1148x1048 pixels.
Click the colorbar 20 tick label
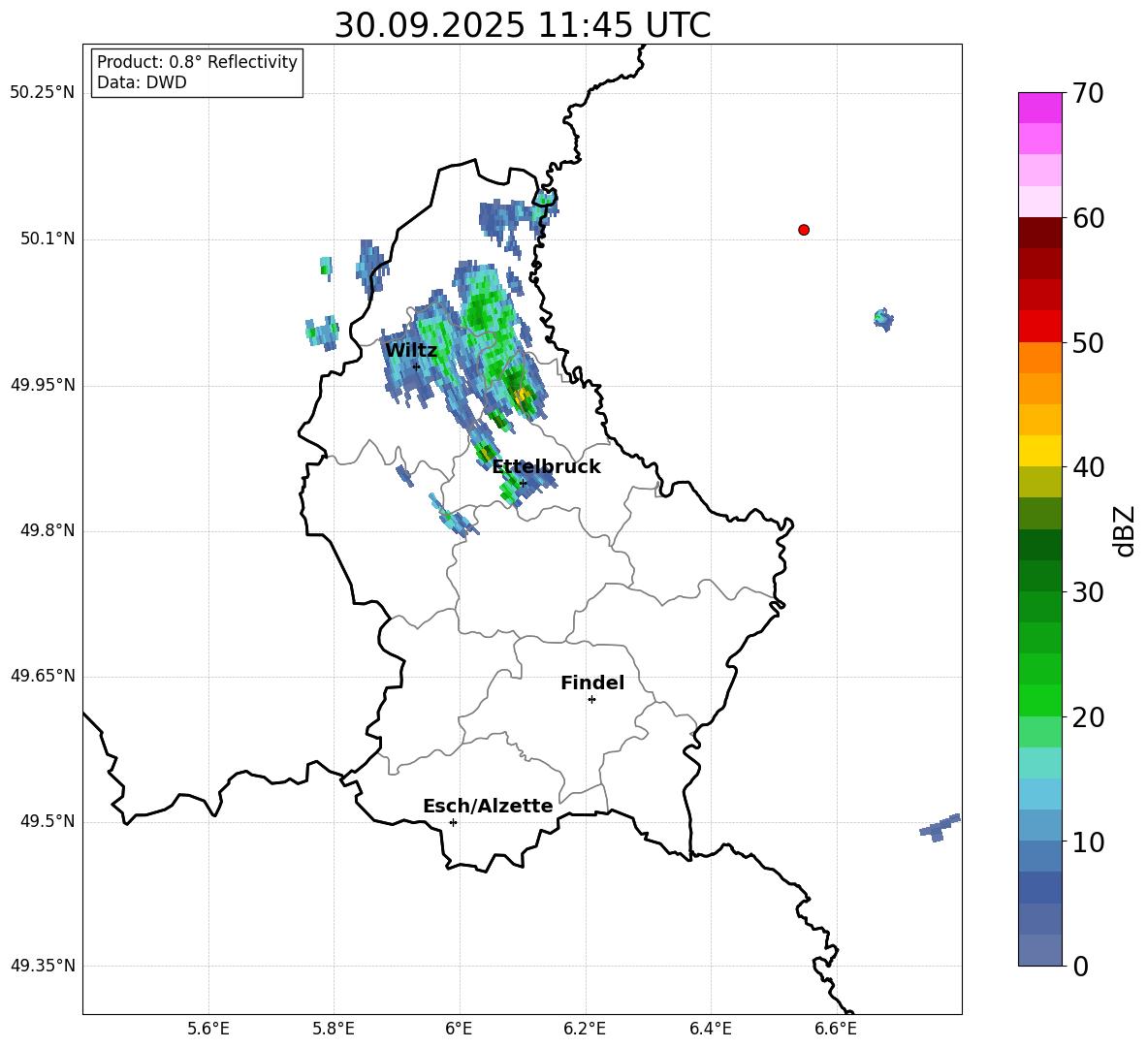(x=1088, y=717)
